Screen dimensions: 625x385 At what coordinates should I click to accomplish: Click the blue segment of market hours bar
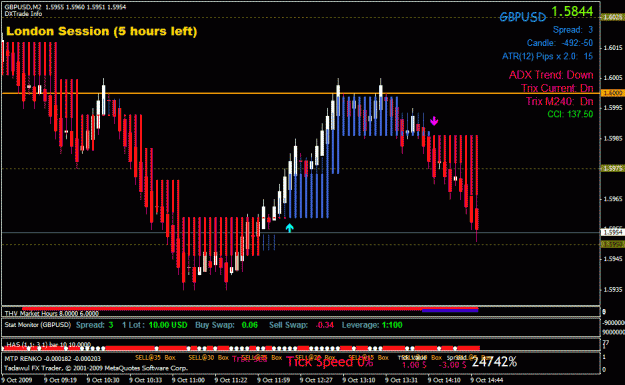point(450,310)
